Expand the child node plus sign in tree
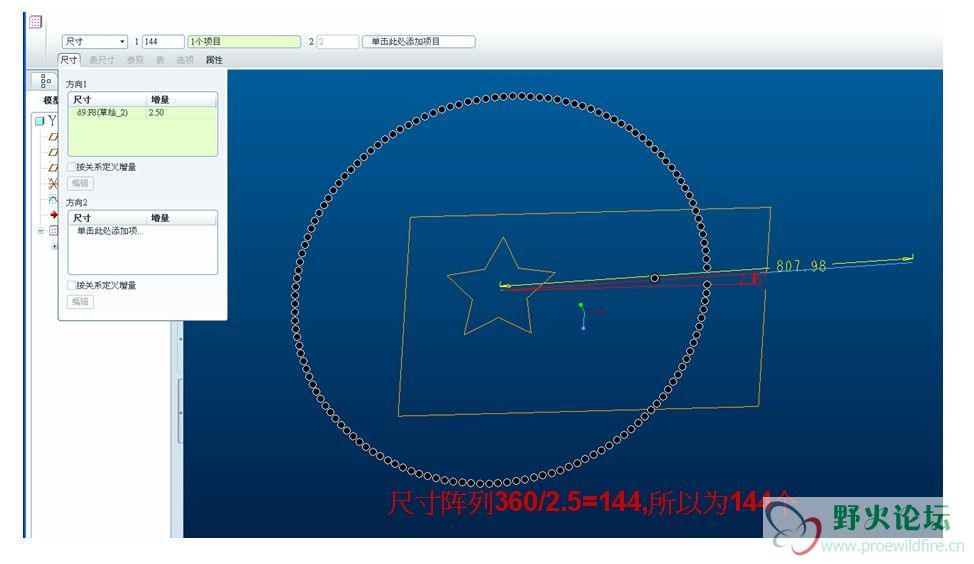974x564 pixels. click(x=54, y=247)
